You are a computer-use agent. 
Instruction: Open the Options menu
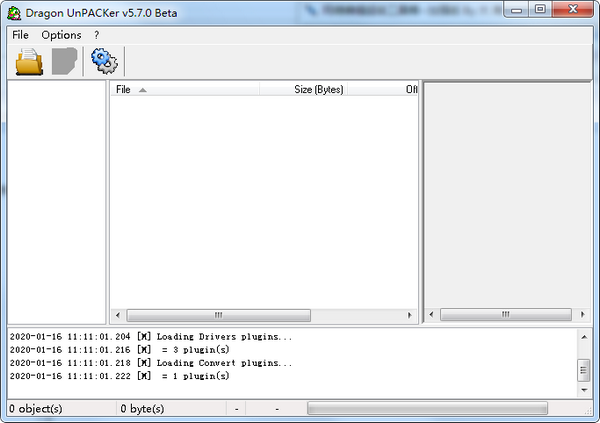(x=61, y=35)
